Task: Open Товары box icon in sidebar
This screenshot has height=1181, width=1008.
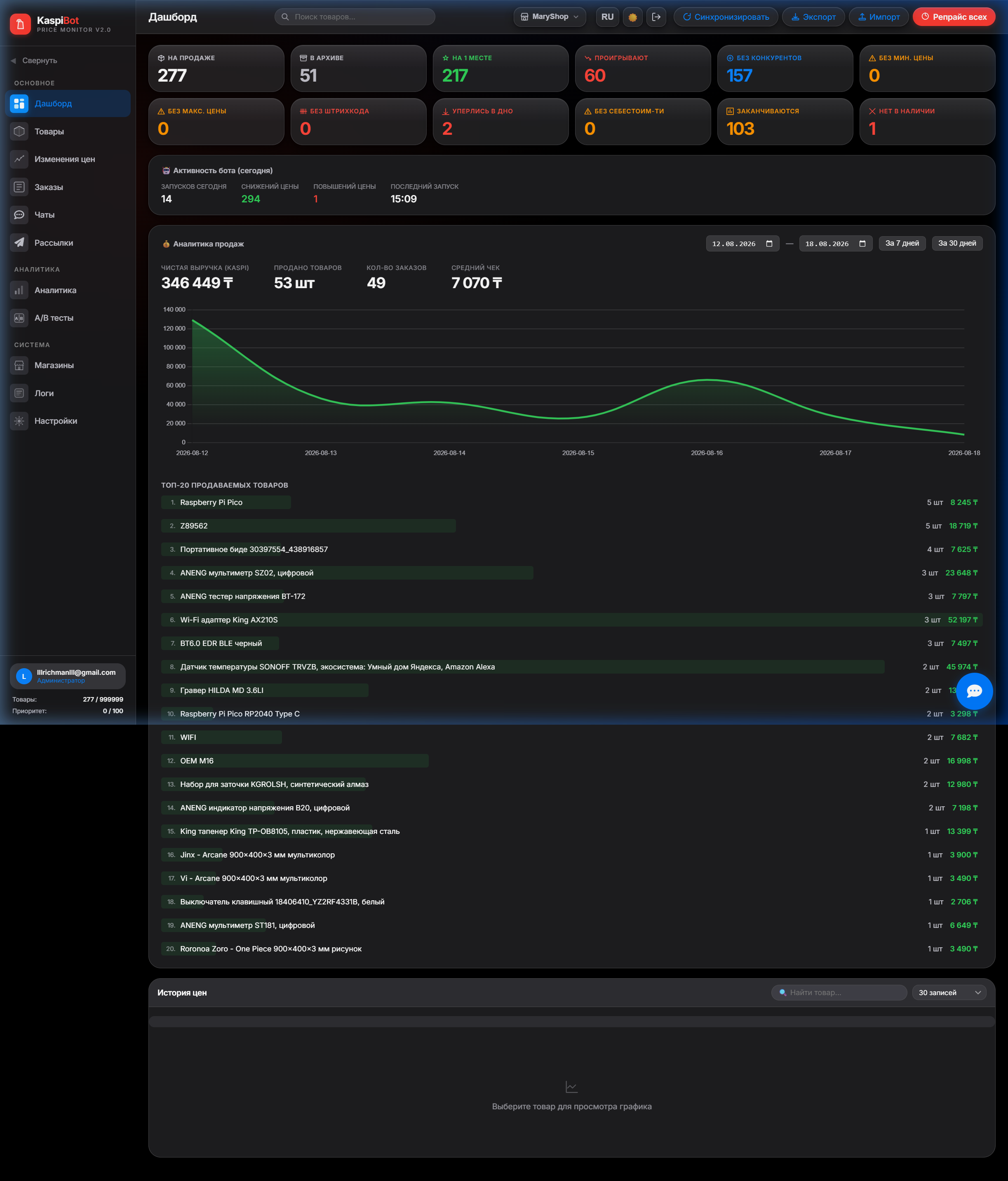Action: pos(19,131)
